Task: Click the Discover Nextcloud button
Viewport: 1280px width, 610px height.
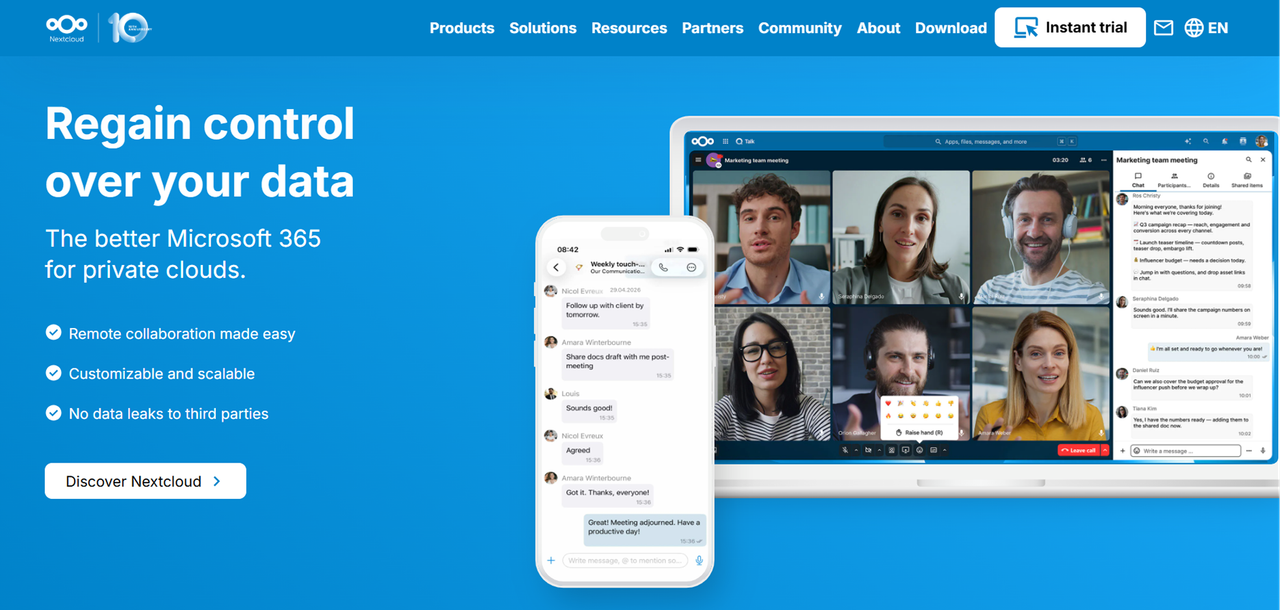Action: click(x=145, y=481)
